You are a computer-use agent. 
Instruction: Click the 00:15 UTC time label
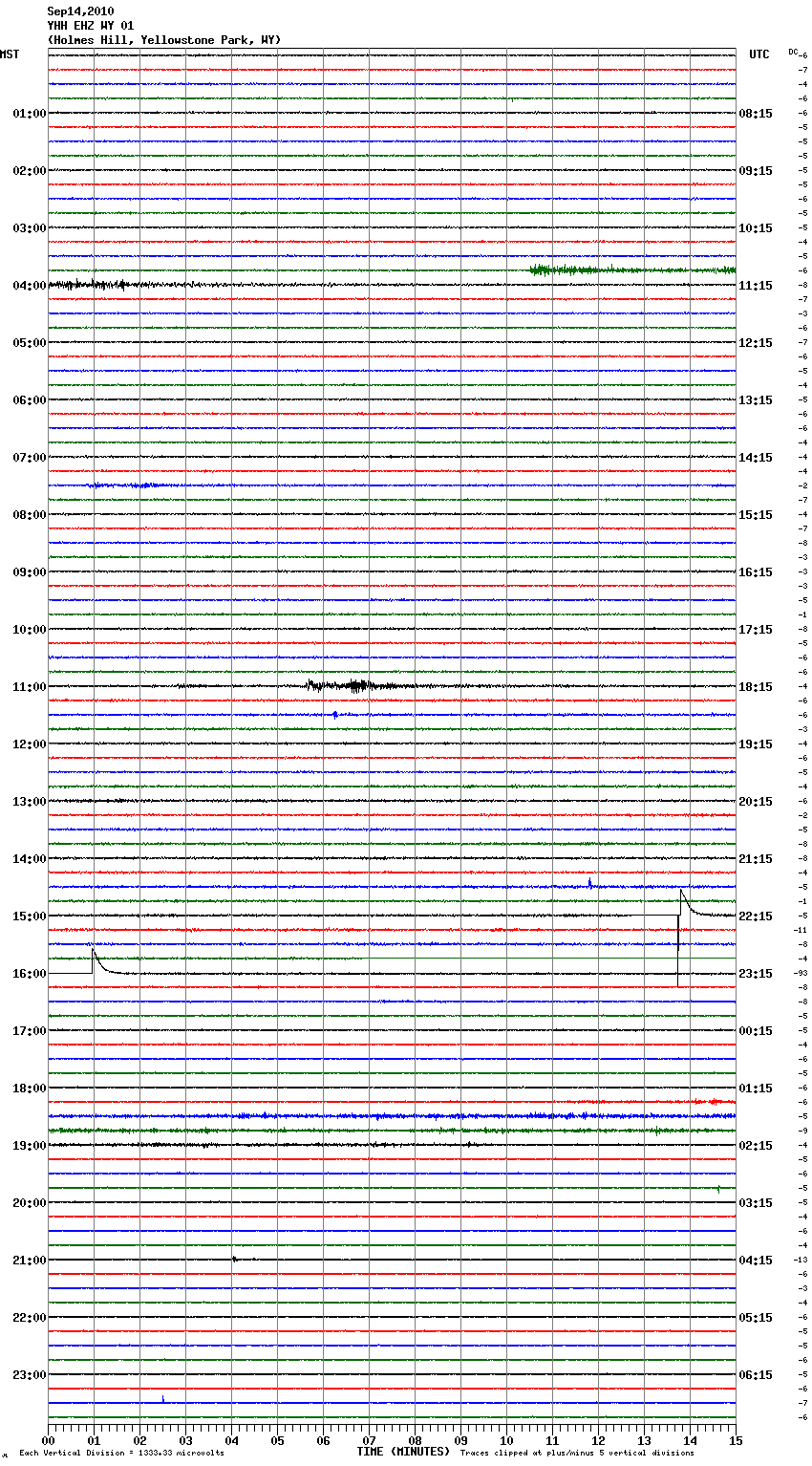756,1031
